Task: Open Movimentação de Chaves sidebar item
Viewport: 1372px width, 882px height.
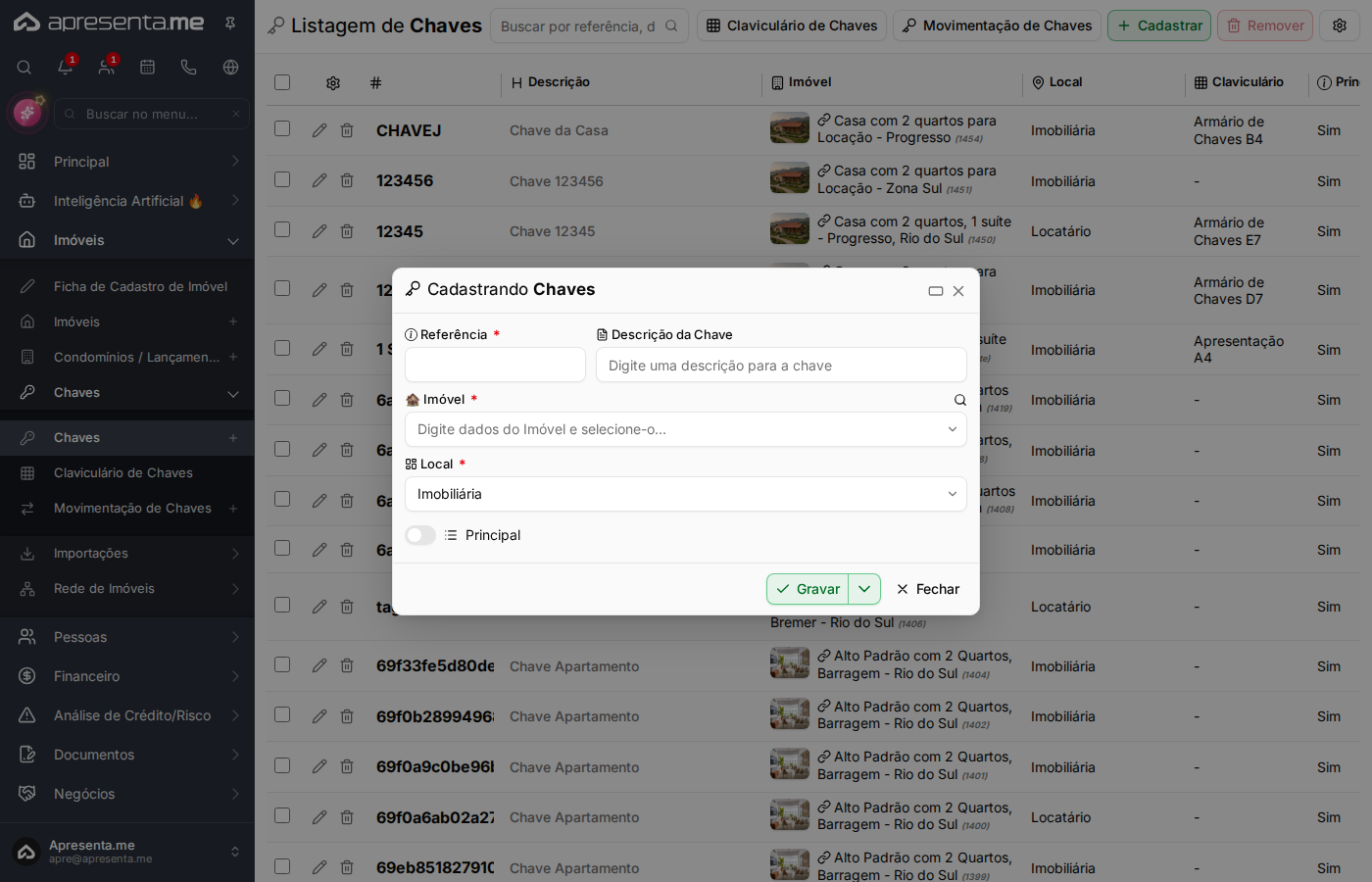Action: (x=127, y=509)
